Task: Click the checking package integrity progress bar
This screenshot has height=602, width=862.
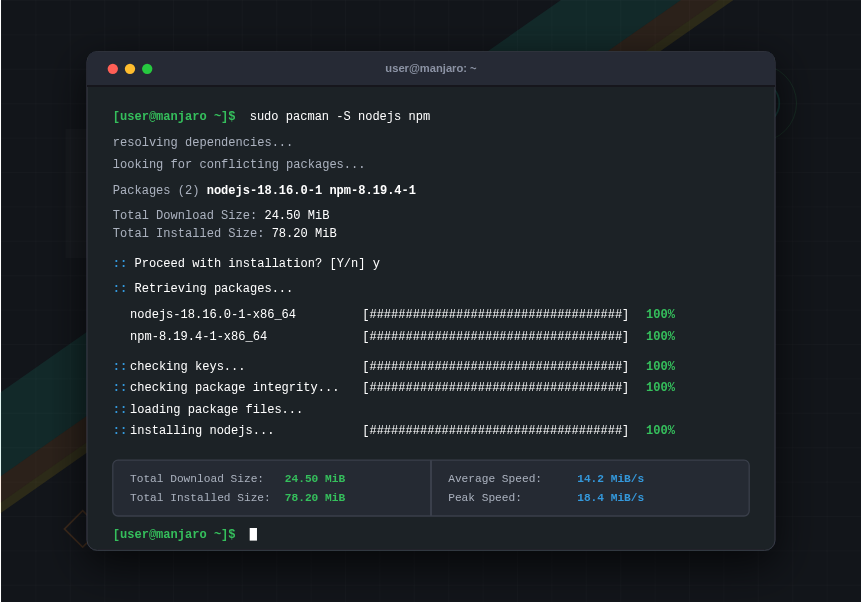Action: pyautogui.click(x=495, y=387)
